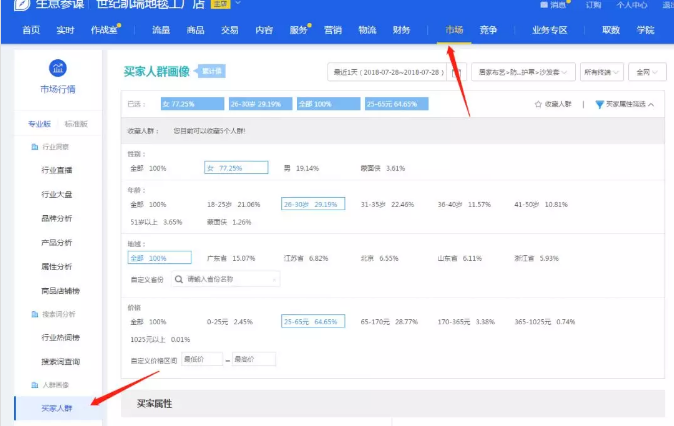This screenshot has width=674, height=426.
Task: Select age option 18-25岁 21.06%
Action: pyautogui.click(x=233, y=205)
